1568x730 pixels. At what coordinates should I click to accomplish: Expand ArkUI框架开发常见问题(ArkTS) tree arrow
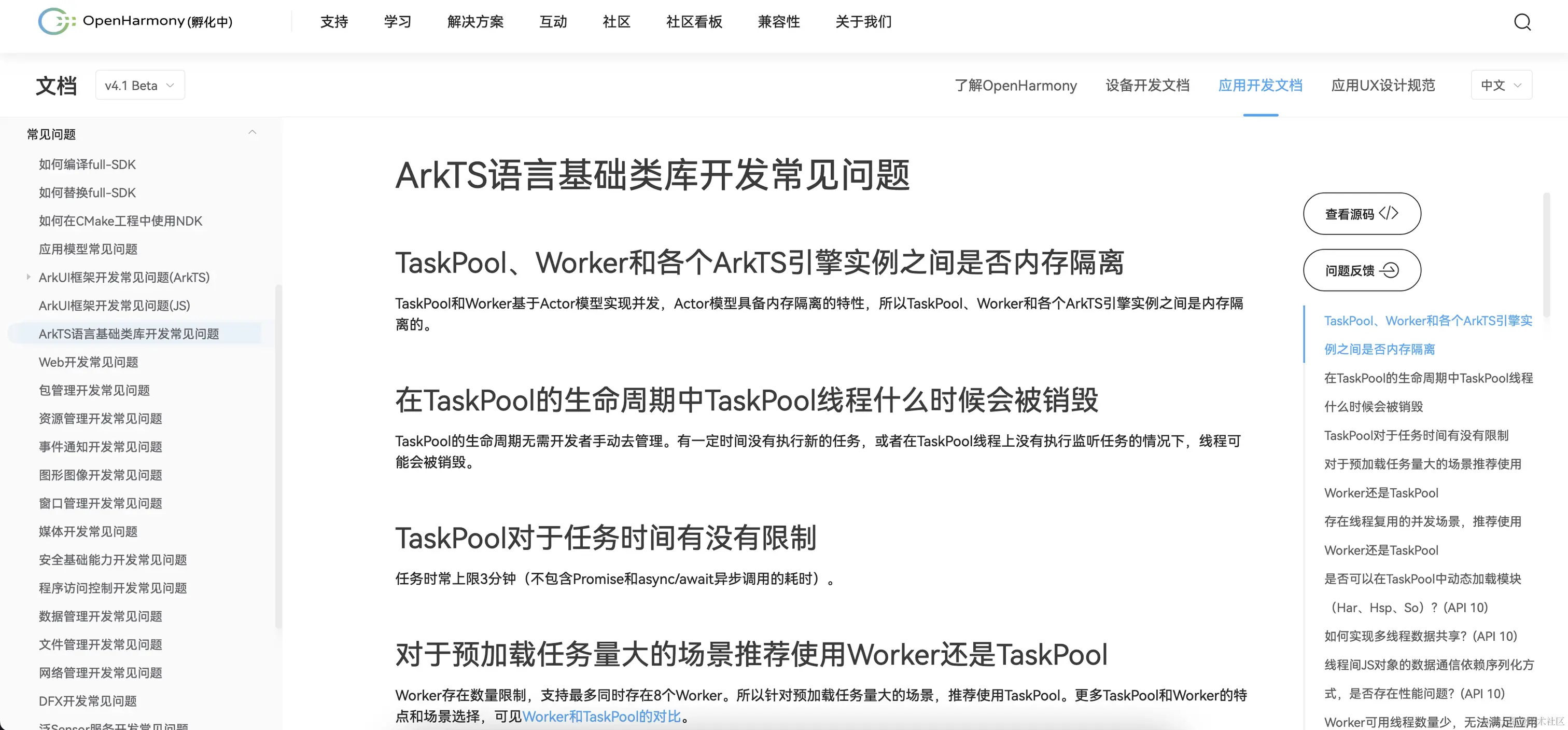(29, 277)
